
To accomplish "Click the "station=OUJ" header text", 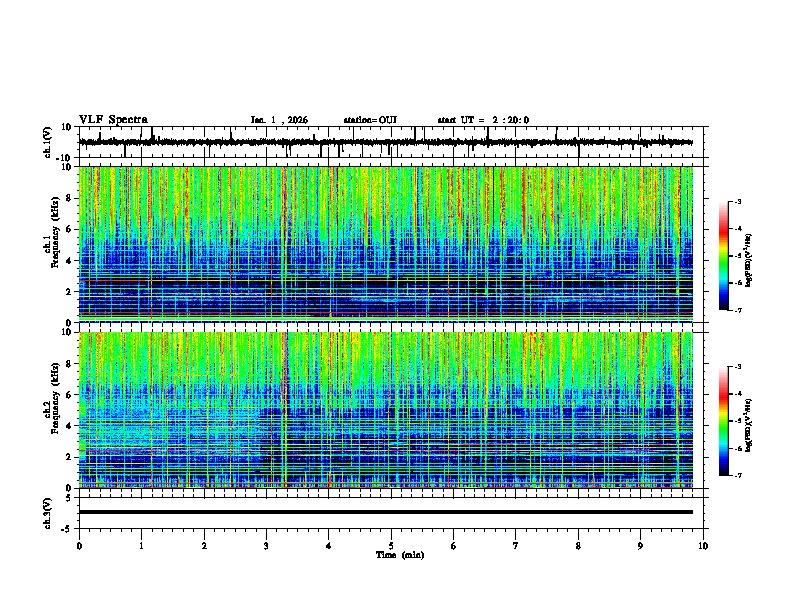I will click(370, 120).
